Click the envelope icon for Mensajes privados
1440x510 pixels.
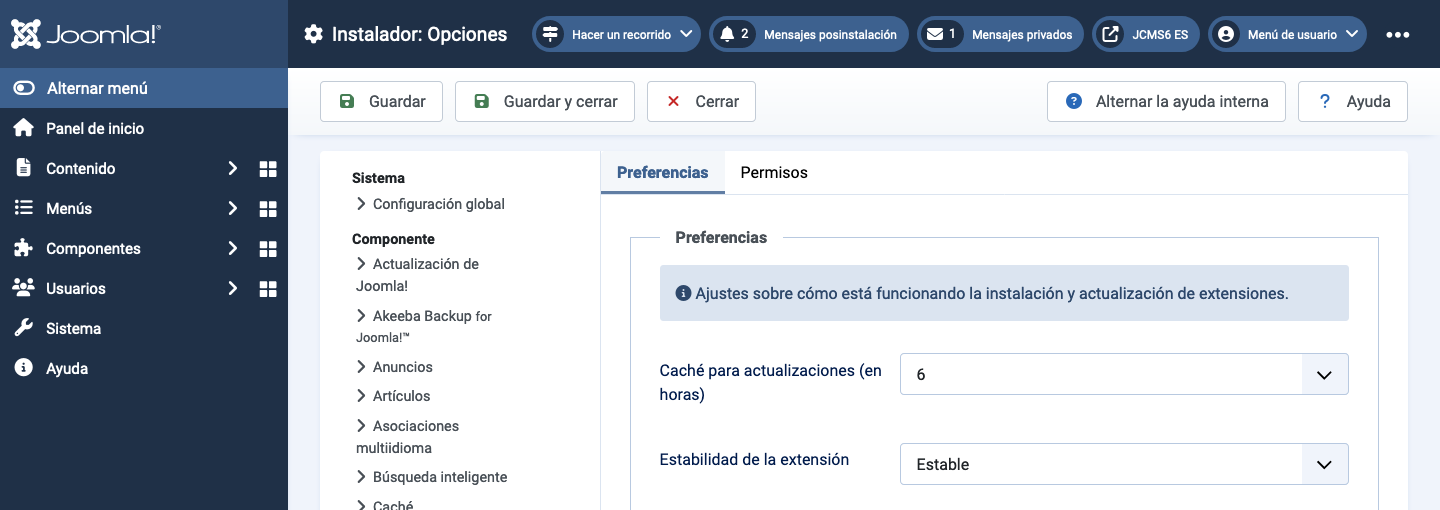(x=935, y=34)
